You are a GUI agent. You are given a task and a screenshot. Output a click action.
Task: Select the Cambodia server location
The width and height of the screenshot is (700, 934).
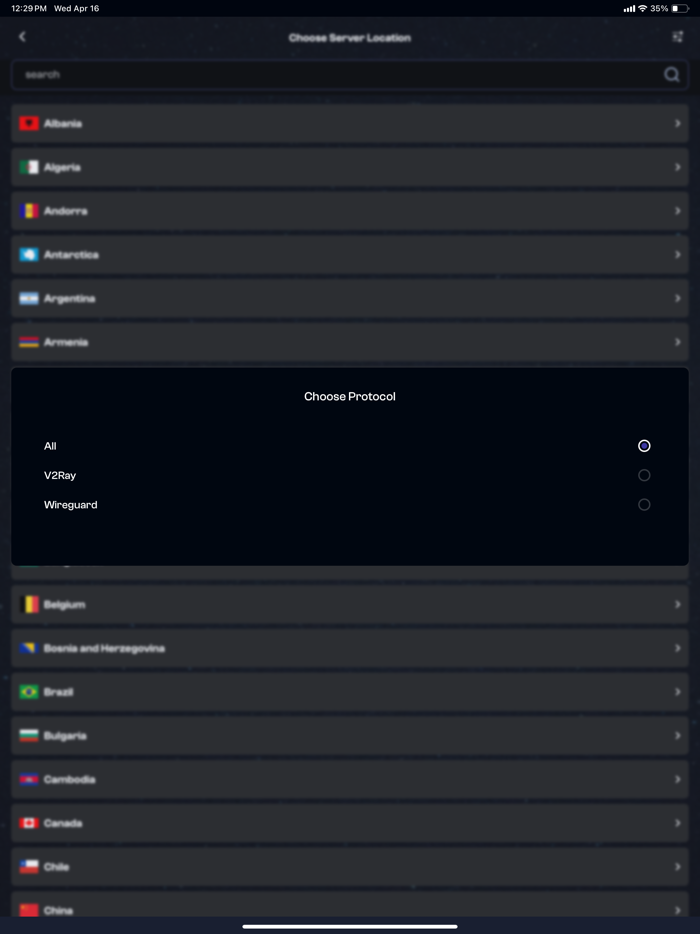(350, 779)
